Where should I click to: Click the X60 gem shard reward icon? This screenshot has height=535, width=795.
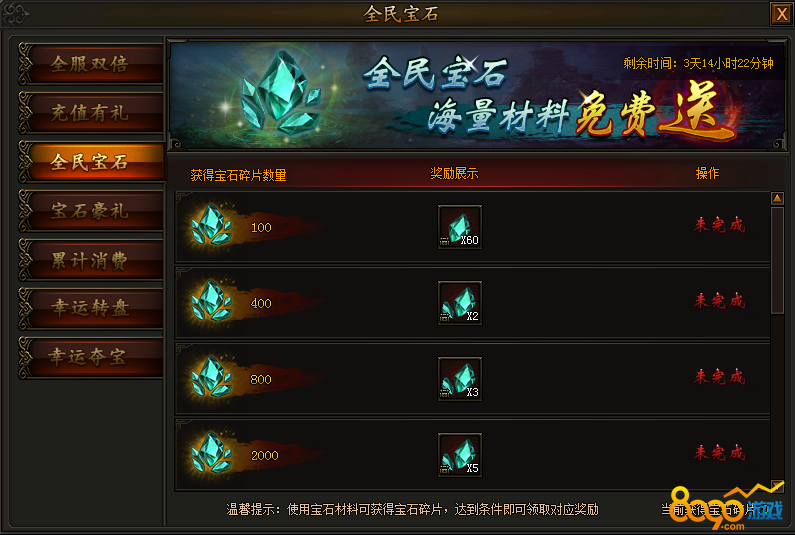460,227
